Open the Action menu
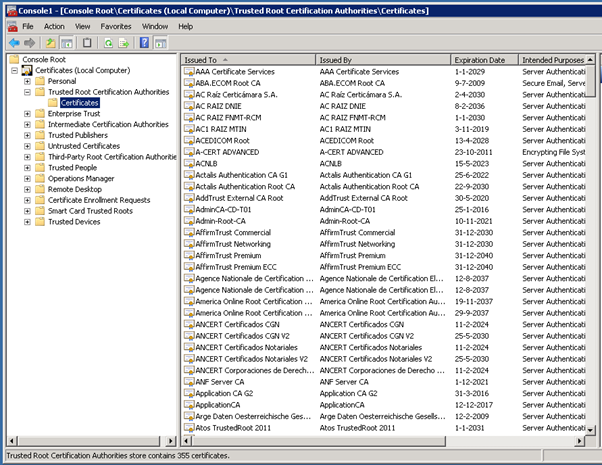Viewport: 602px width, 465px height. (x=54, y=26)
